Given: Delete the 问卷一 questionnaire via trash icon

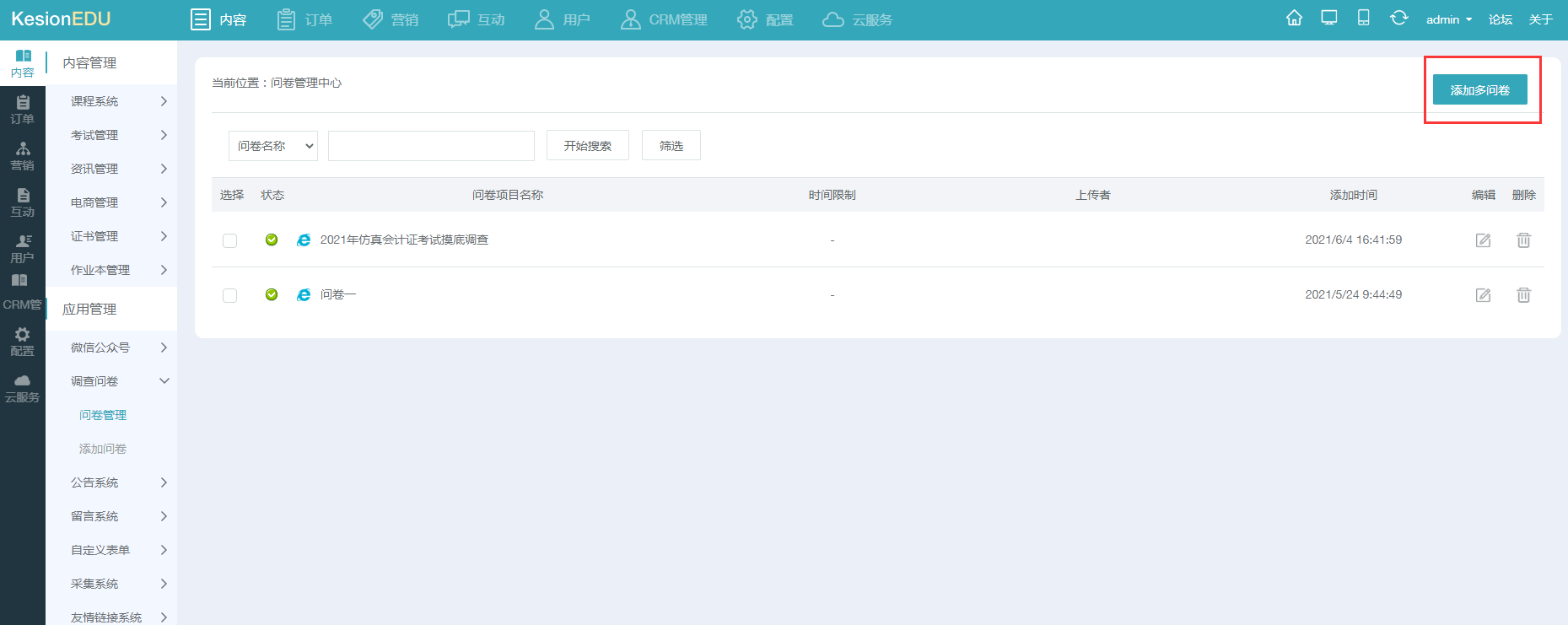Looking at the screenshot, I should click(1523, 295).
